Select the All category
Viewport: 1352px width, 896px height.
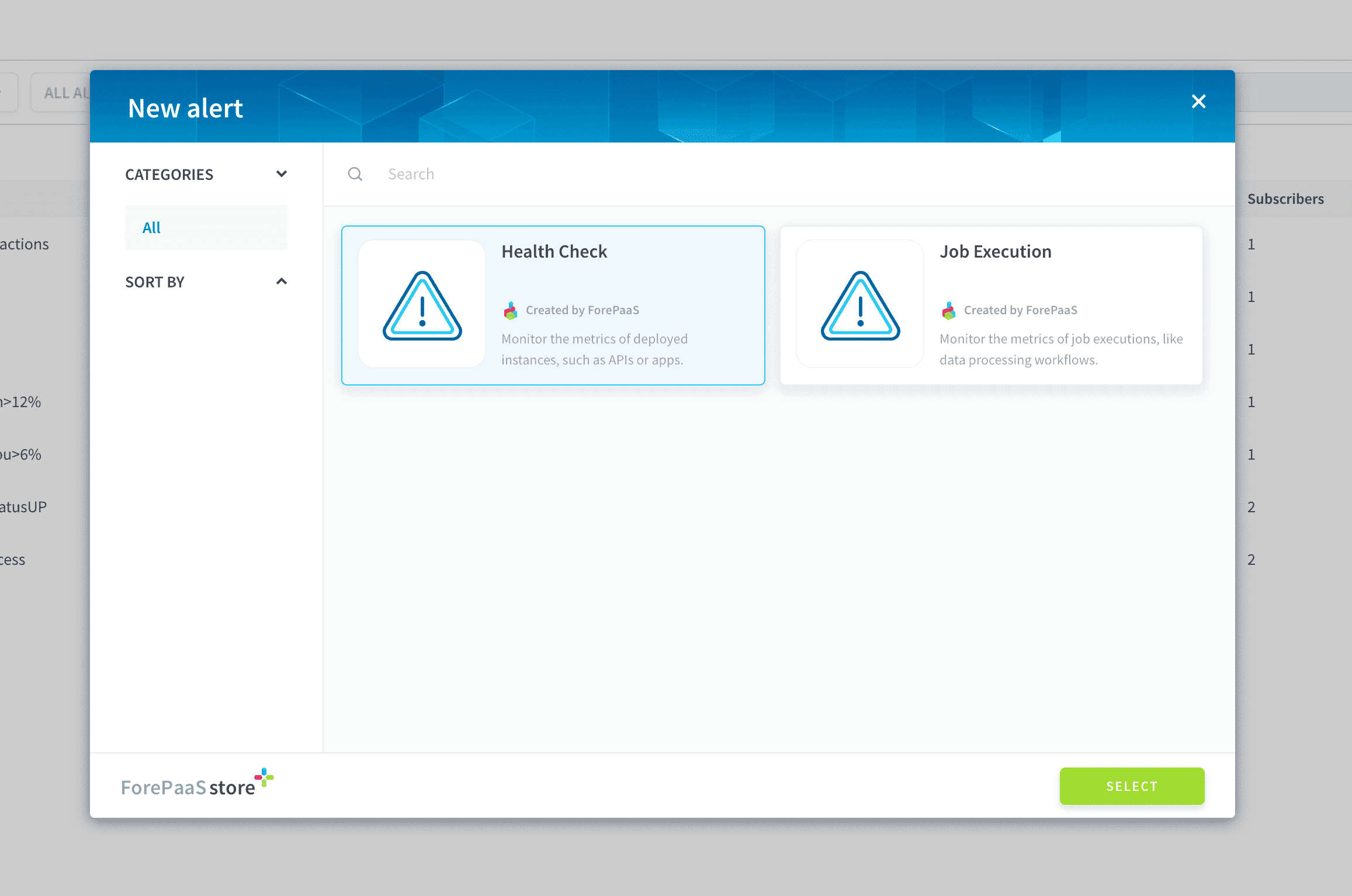[x=206, y=227]
